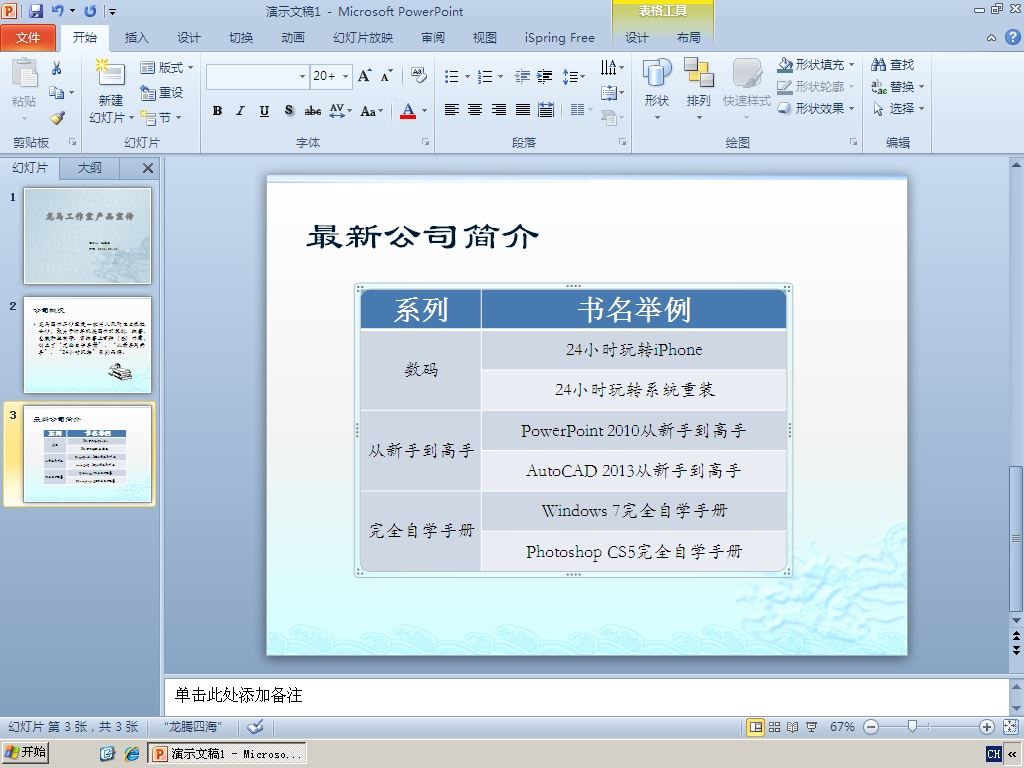Image resolution: width=1024 pixels, height=768 pixels.
Task: Click the Redo icon in quick access toolbar
Action: [90, 10]
